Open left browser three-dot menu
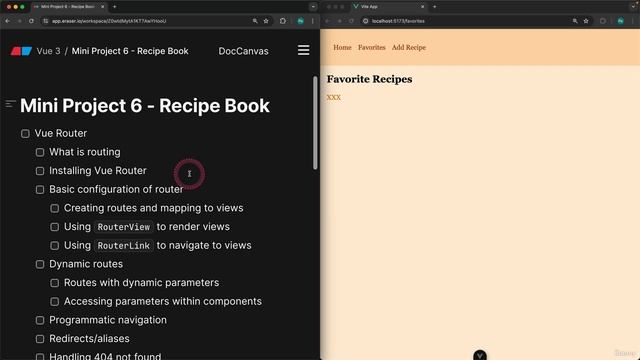Viewport: 640px width, 360px height. pos(313,21)
